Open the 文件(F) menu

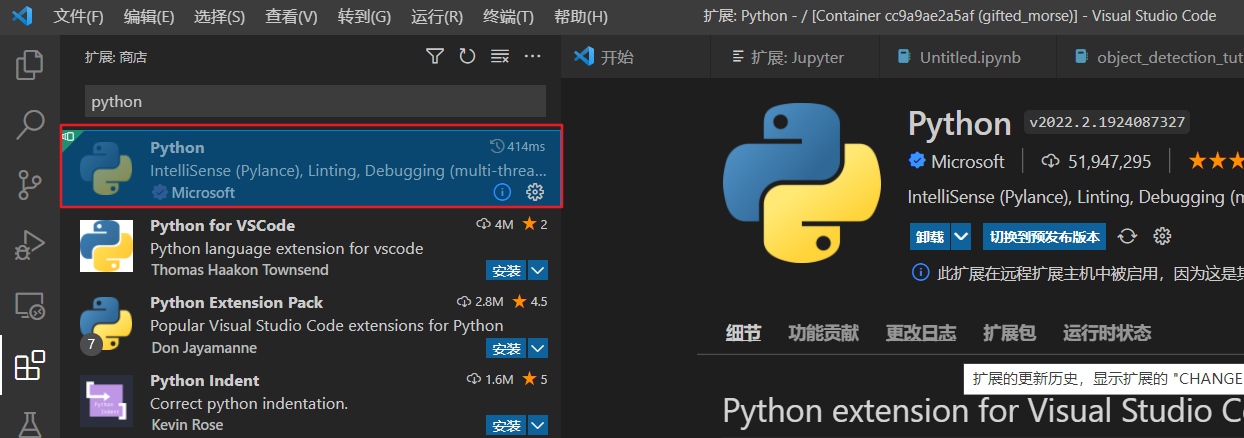[78, 17]
